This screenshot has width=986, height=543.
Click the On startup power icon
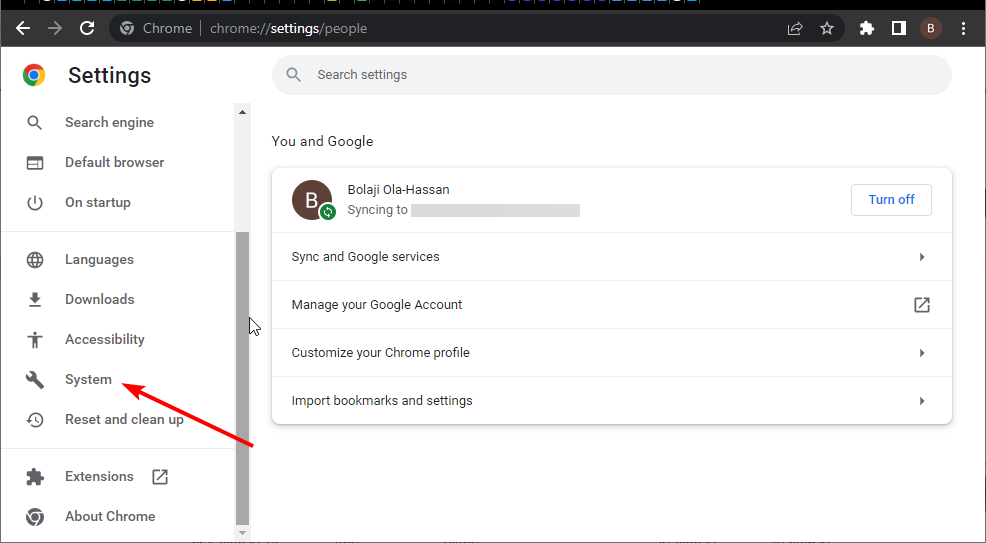coord(35,203)
